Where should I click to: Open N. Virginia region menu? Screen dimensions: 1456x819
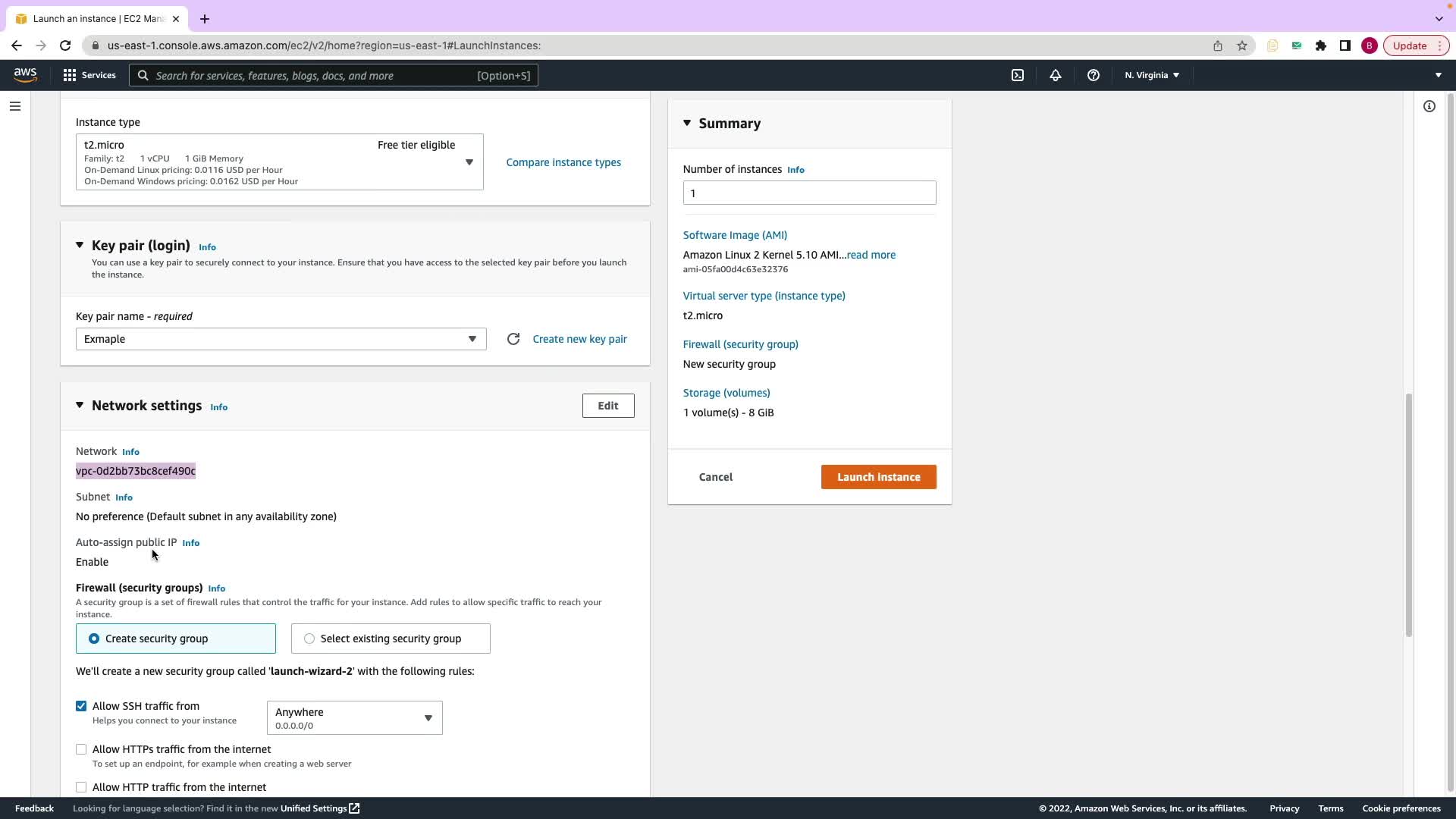click(x=1151, y=75)
